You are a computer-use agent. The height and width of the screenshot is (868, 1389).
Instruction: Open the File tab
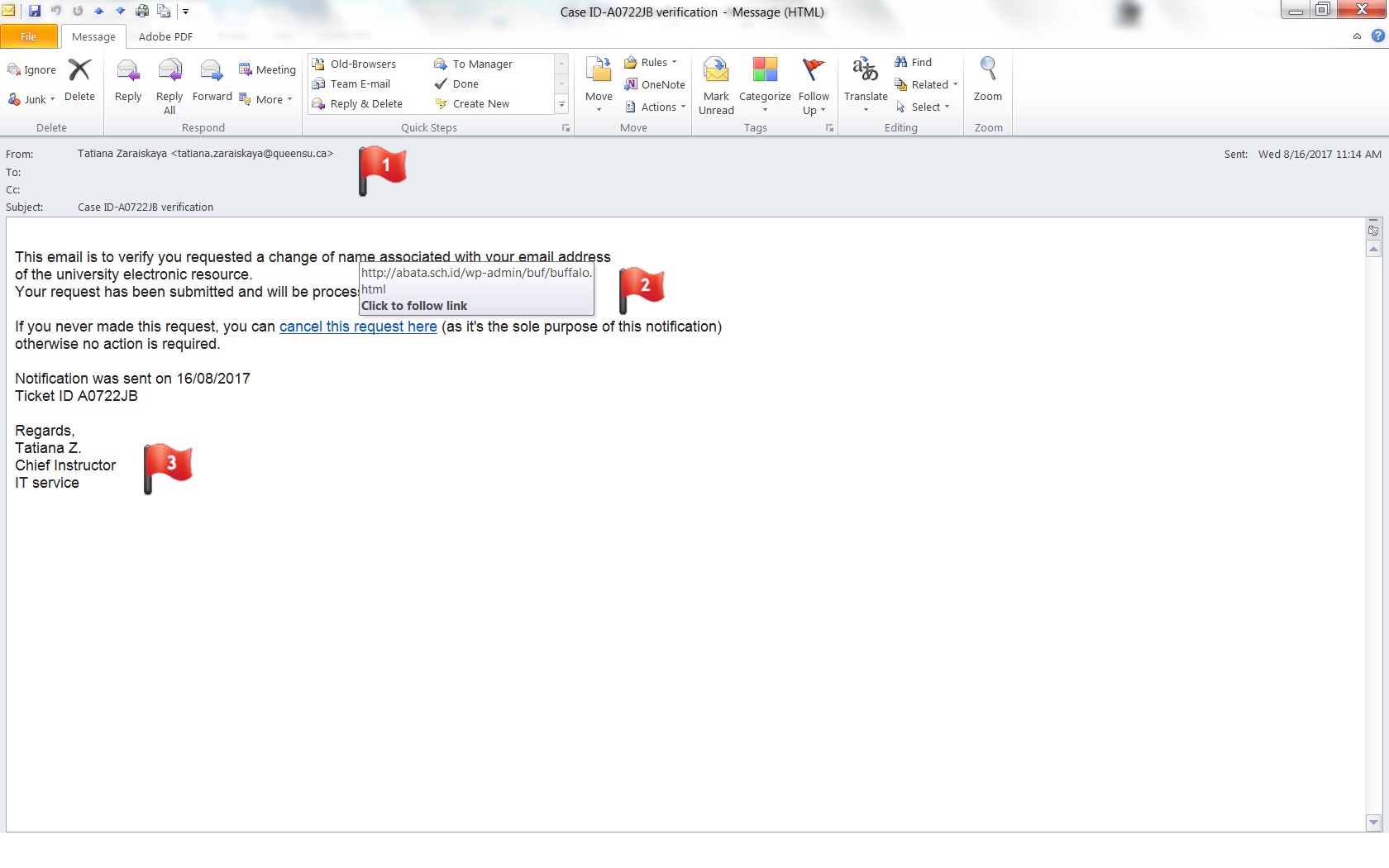click(x=29, y=36)
